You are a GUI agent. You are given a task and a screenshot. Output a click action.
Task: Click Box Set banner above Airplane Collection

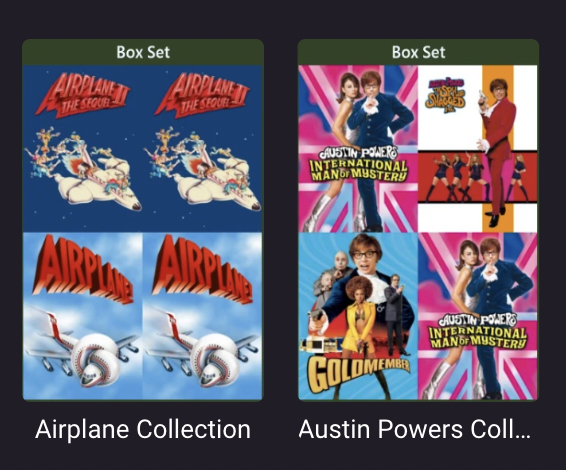pos(143,52)
